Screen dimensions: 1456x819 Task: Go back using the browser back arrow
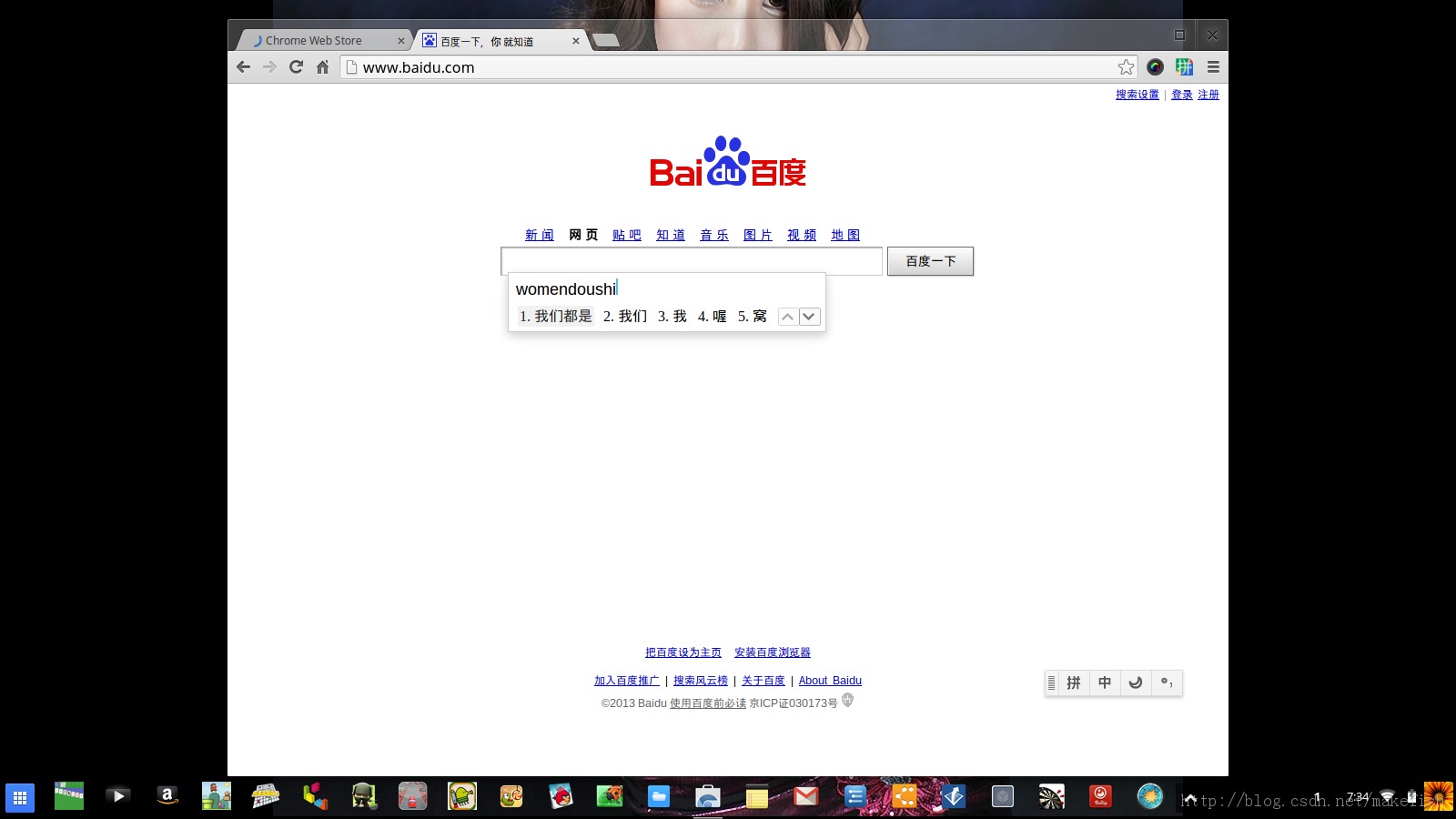[243, 66]
